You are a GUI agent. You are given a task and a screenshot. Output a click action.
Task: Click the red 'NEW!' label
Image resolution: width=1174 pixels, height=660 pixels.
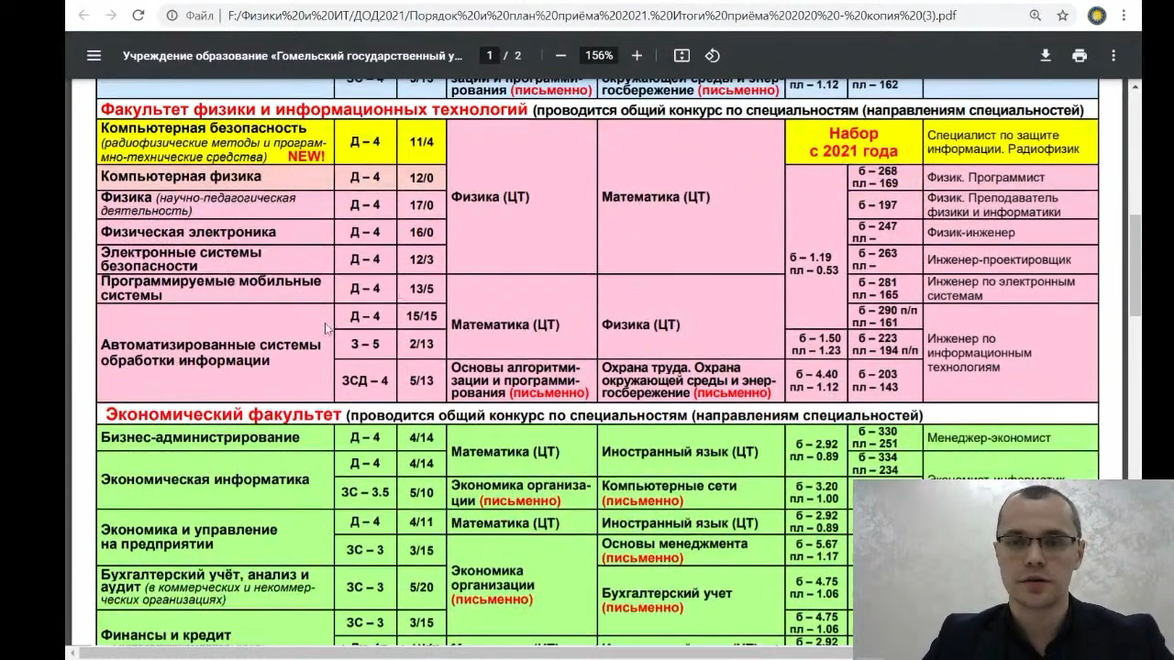click(306, 156)
